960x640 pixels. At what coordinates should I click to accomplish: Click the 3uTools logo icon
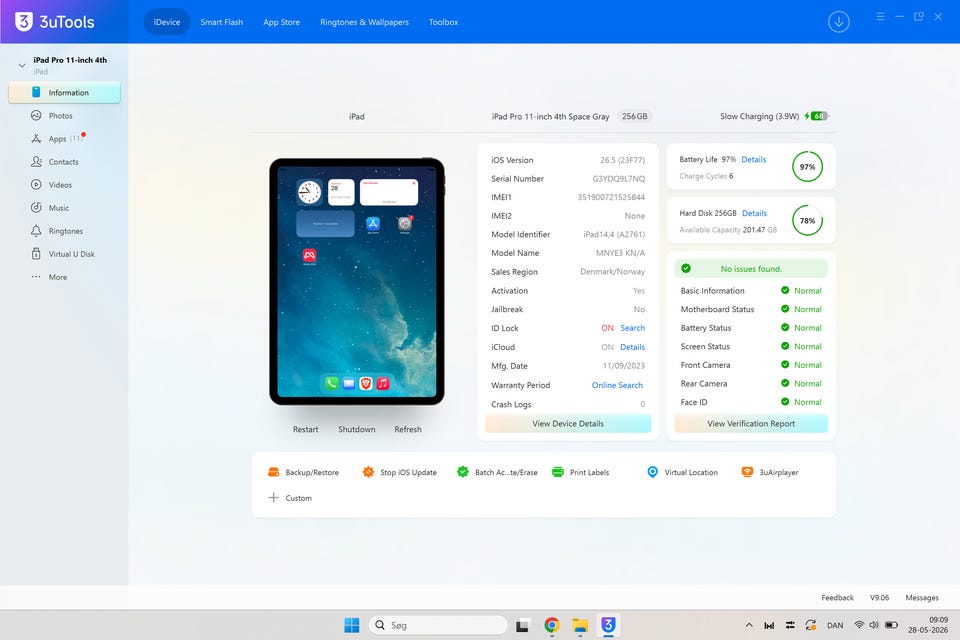(23, 21)
